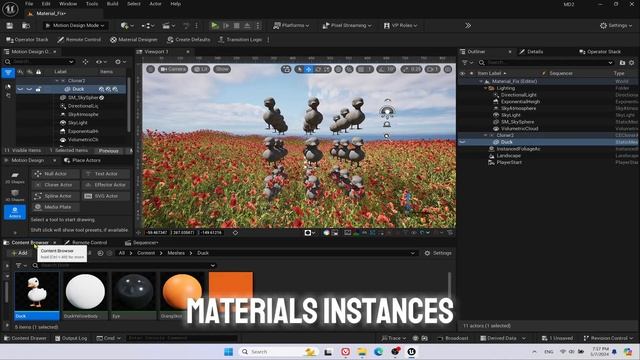Screen dimensions: 640x360
Task: Click Create Defaults in toolbar
Action: tap(189, 40)
